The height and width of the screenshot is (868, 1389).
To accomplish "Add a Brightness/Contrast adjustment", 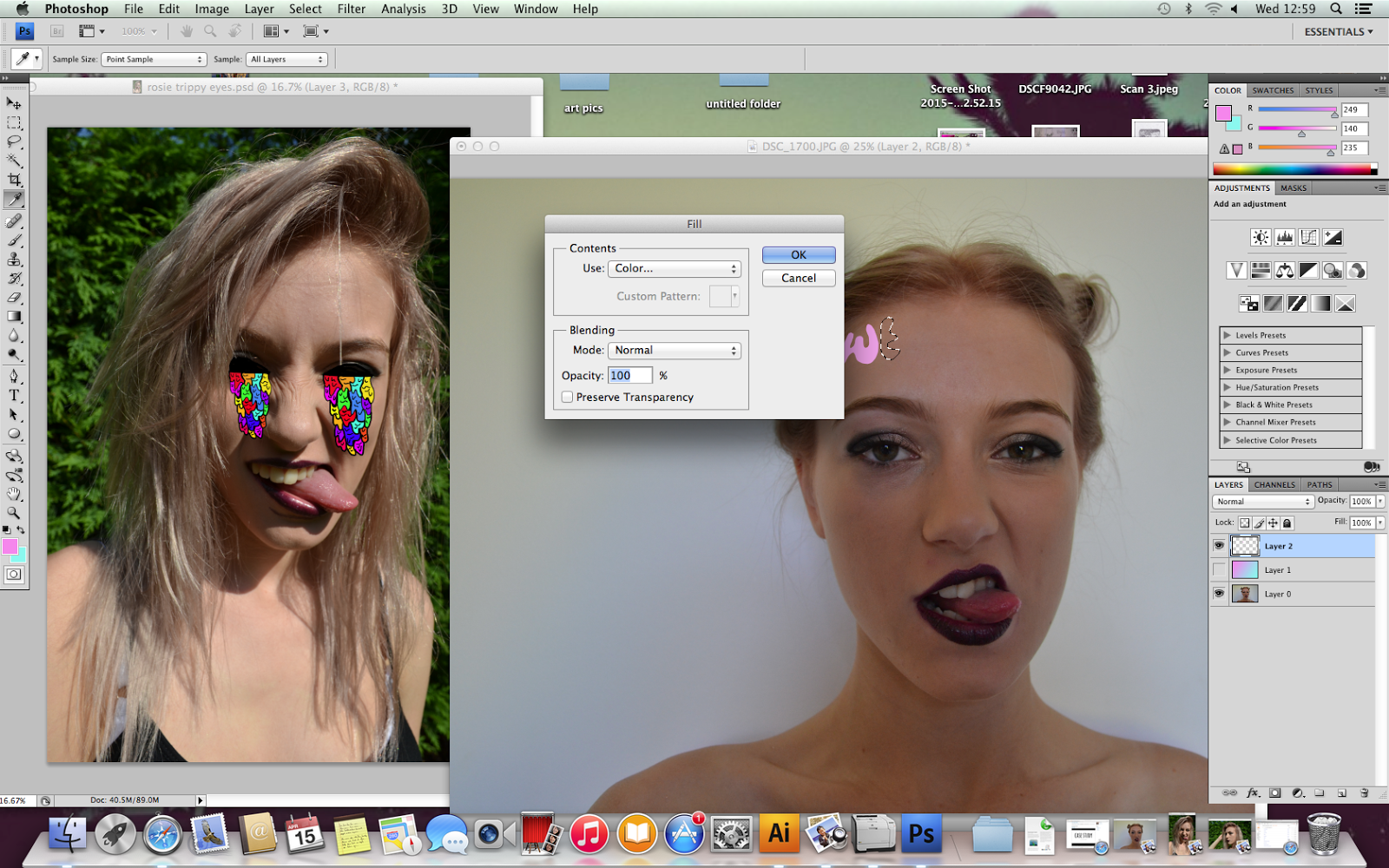I will (1261, 237).
